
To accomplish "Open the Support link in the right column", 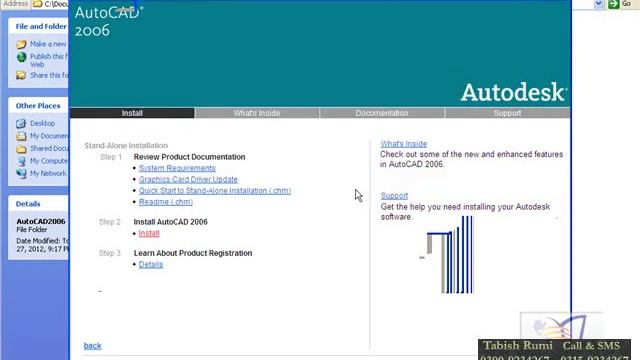I will 394,196.
